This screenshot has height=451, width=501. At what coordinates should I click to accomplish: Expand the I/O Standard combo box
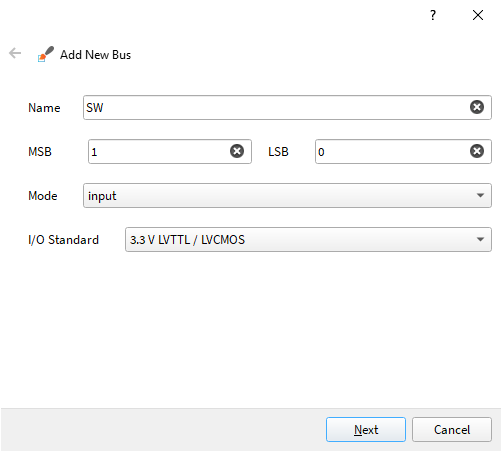click(308, 239)
